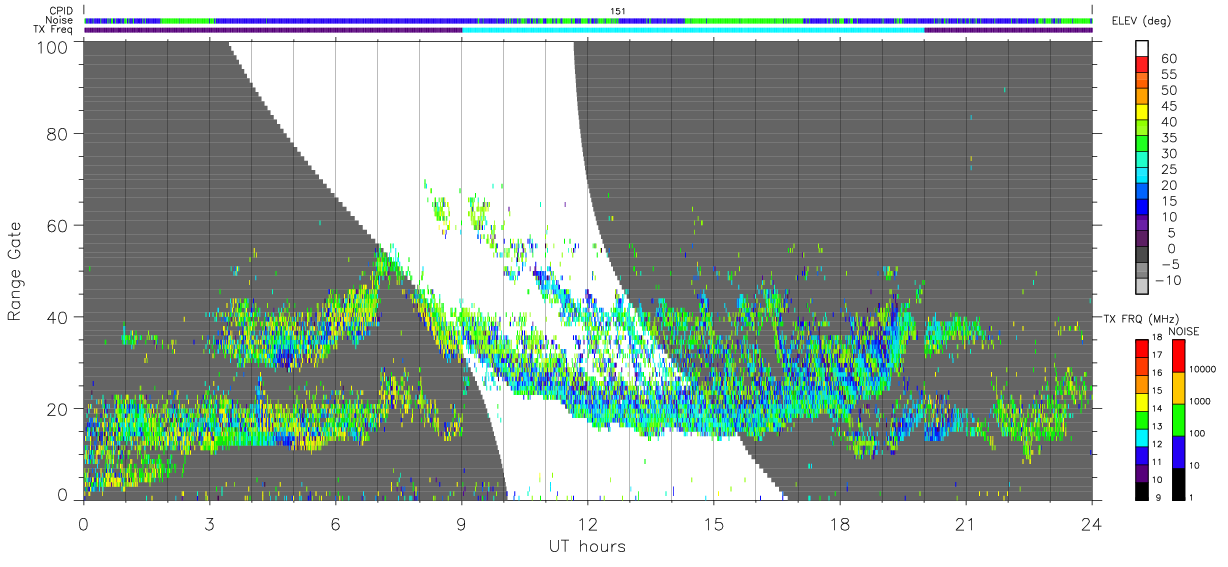
Task: Select the 12 tick on the UT hours axis
Action: click(587, 524)
